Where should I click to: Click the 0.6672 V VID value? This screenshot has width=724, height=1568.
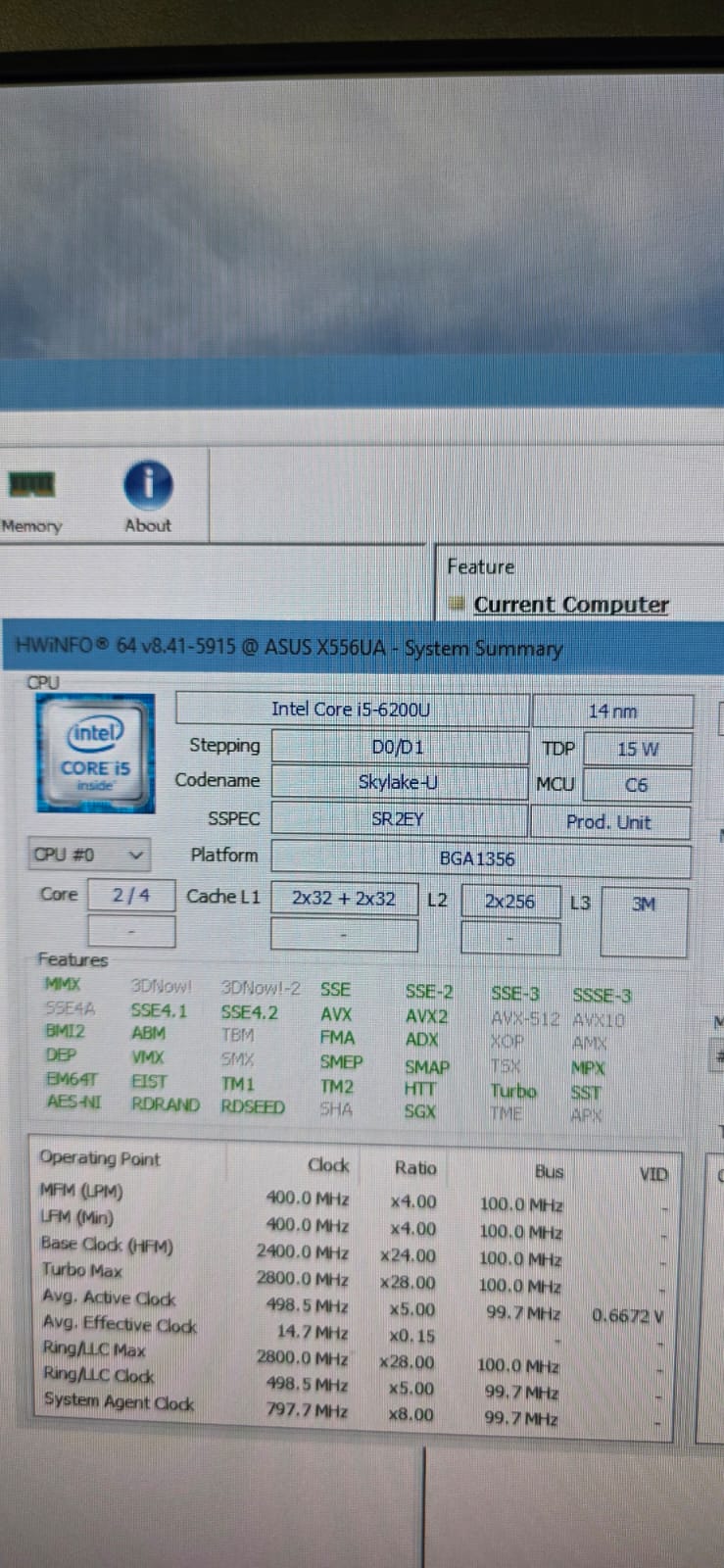(628, 1315)
